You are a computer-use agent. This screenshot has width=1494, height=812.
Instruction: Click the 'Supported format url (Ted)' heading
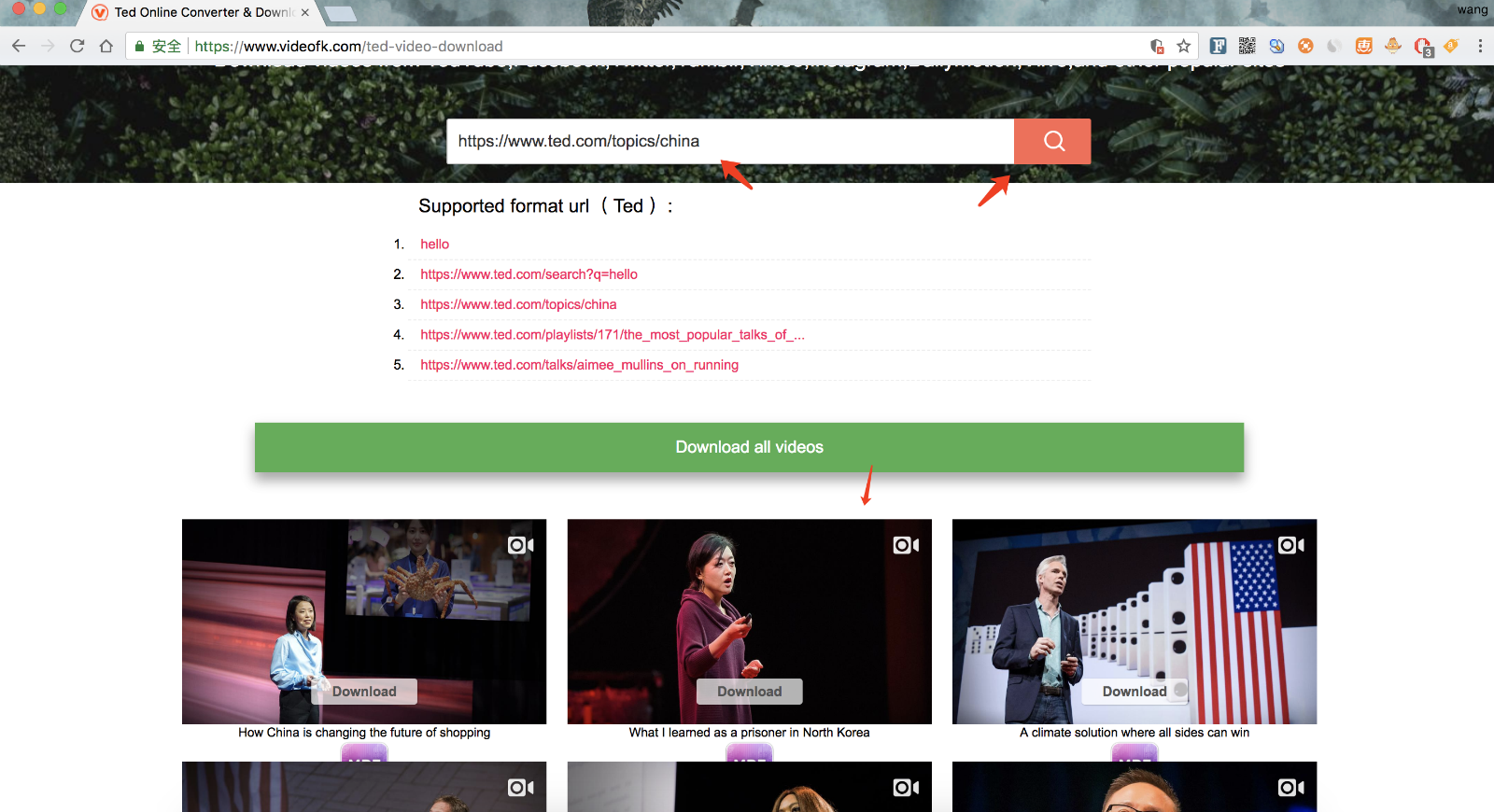point(546,206)
